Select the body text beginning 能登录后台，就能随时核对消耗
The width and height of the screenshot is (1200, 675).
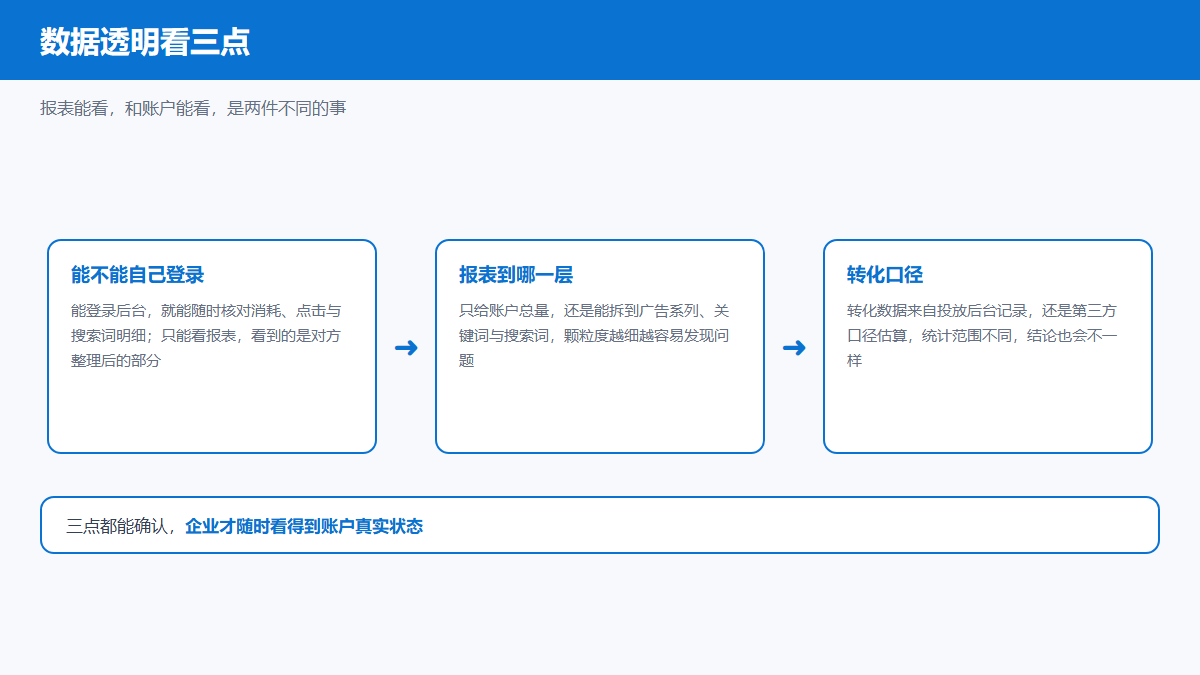click(207, 336)
